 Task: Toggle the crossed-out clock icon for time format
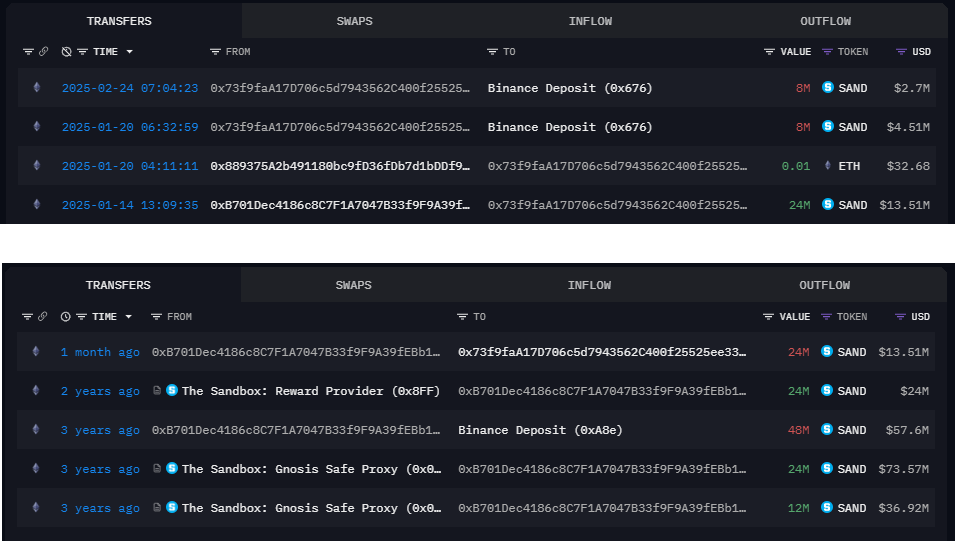coord(66,51)
